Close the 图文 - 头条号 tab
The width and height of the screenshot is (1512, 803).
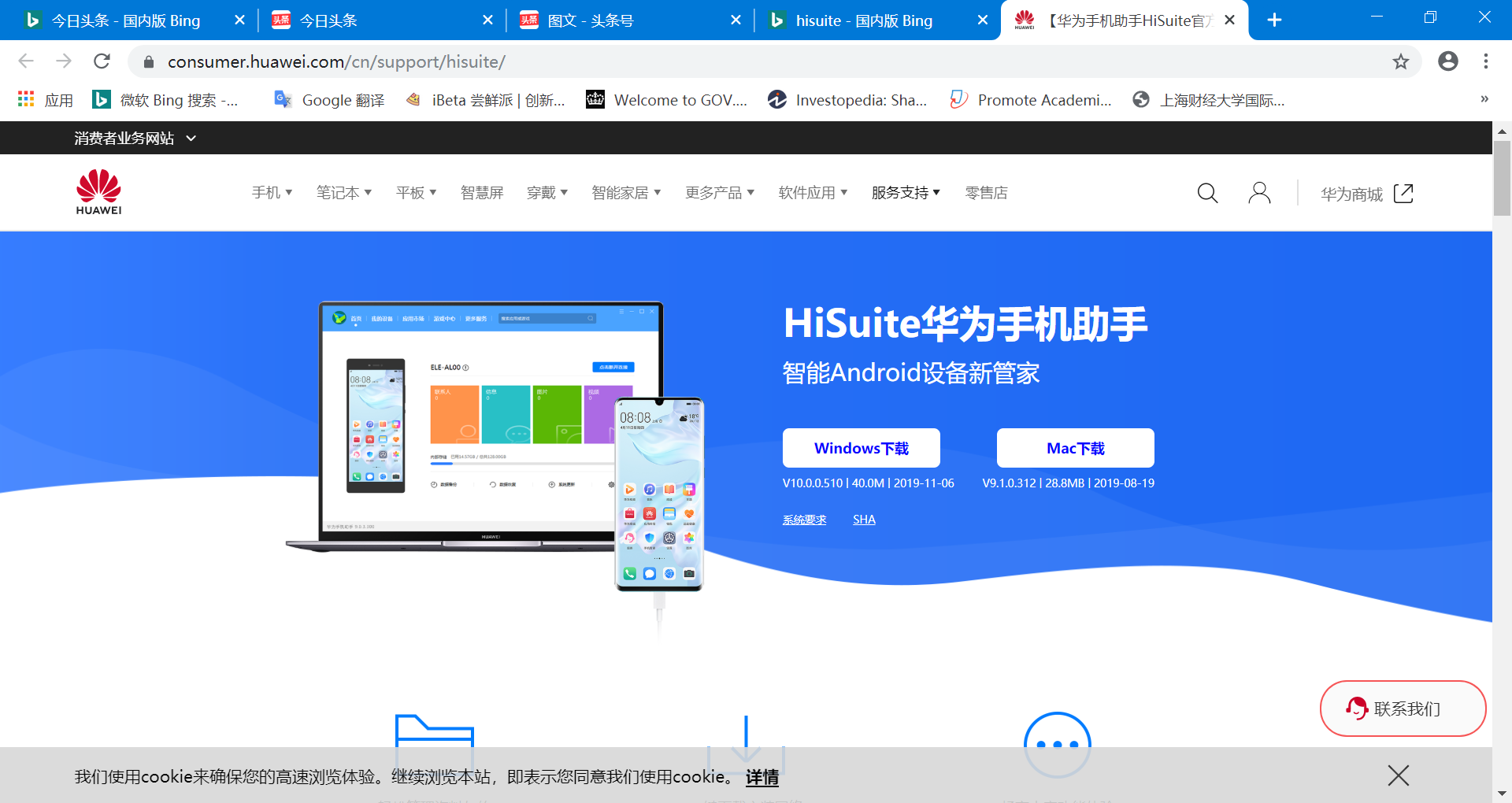[736, 20]
